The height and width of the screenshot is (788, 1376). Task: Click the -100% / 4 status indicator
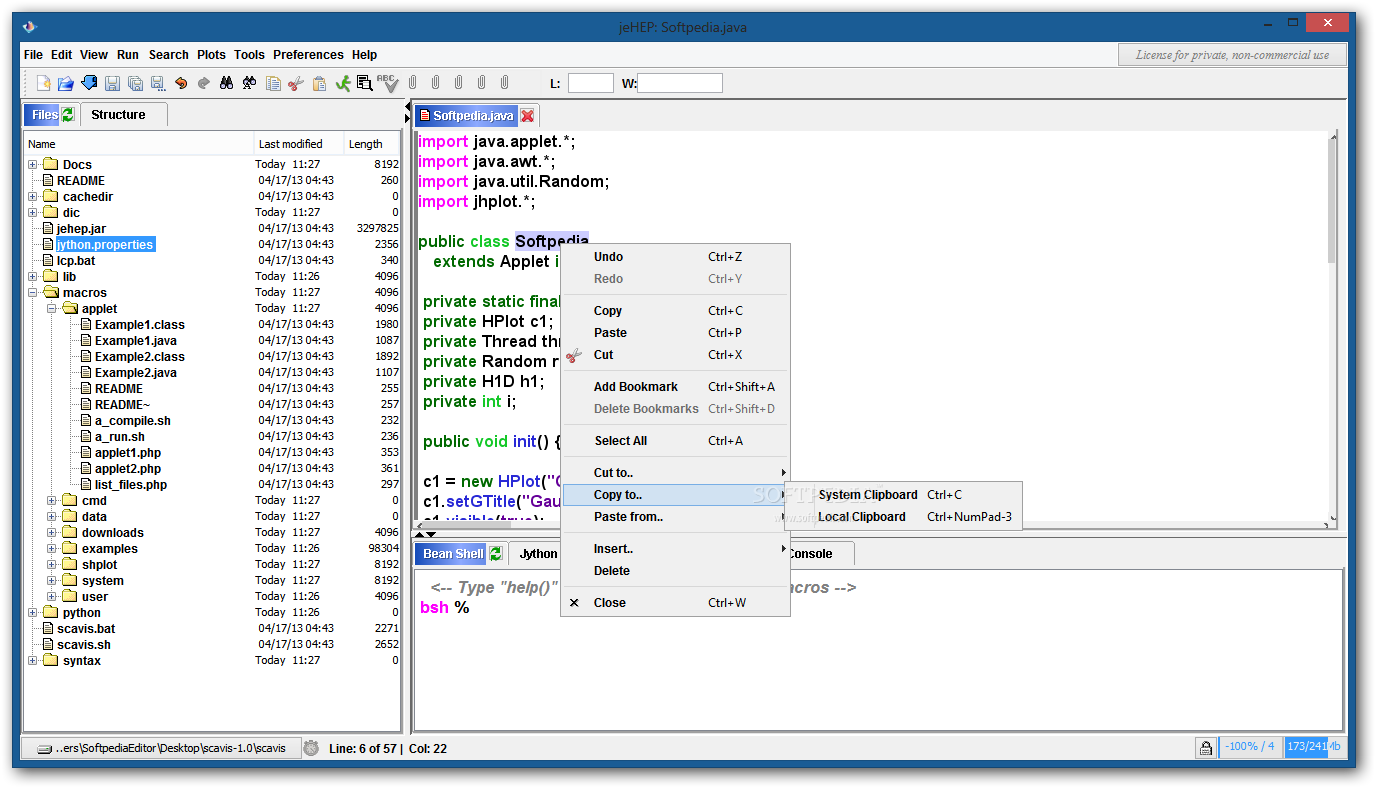click(x=1250, y=747)
